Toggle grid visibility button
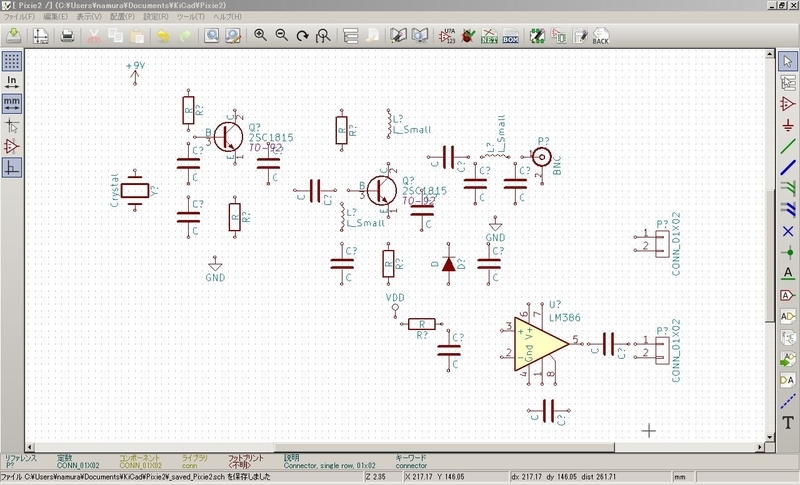The width and height of the screenshot is (800, 485). [12, 60]
